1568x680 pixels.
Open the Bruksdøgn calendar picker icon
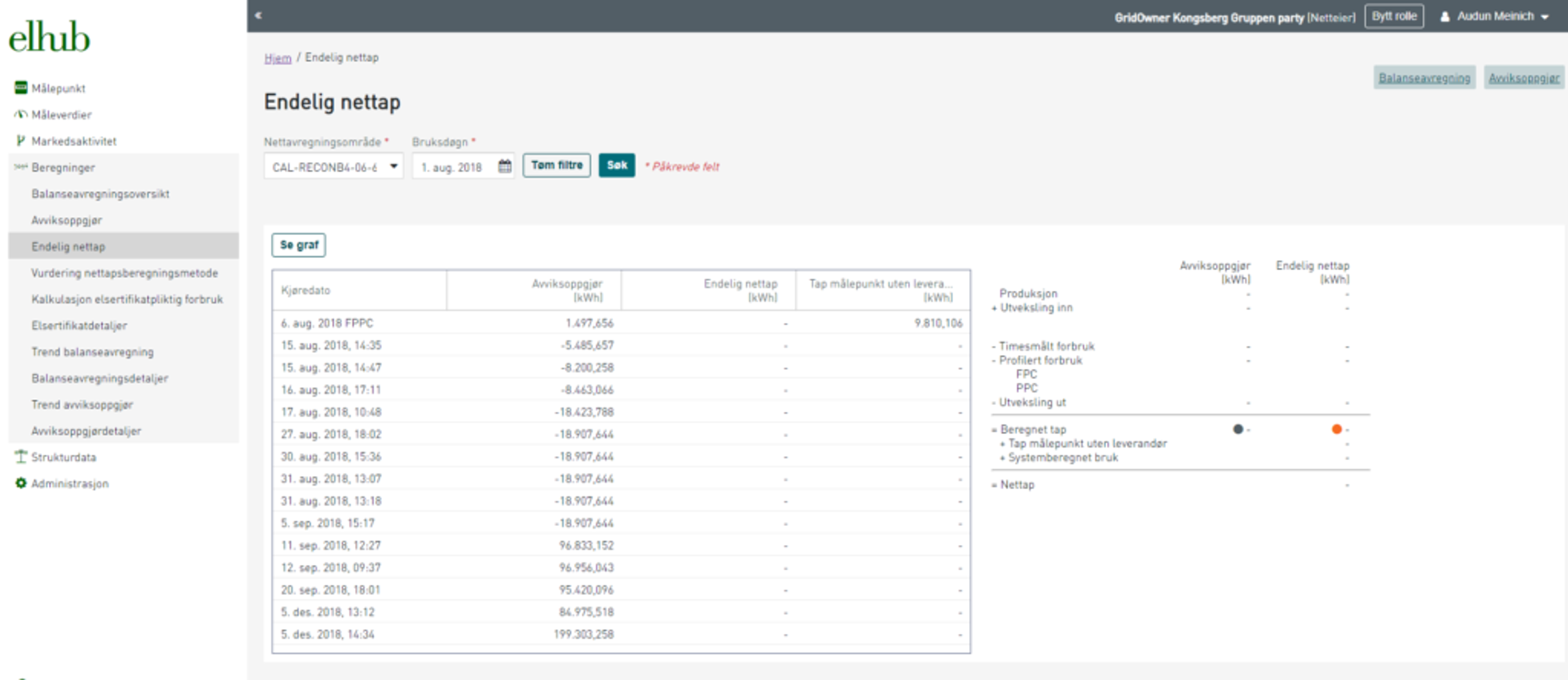505,166
